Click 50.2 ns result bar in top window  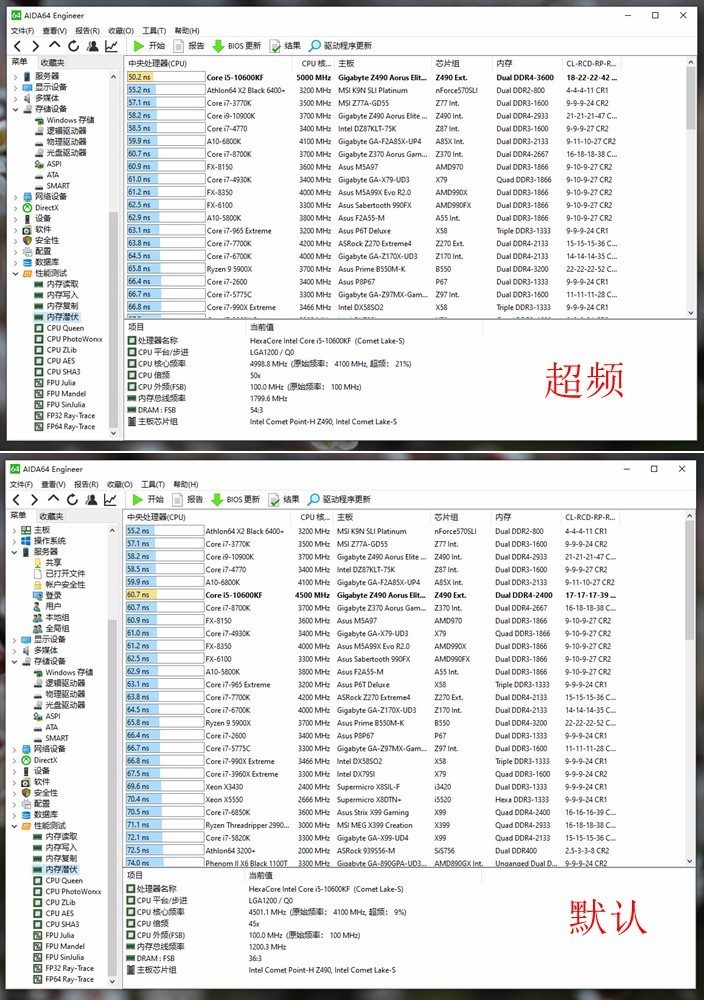(x=165, y=77)
